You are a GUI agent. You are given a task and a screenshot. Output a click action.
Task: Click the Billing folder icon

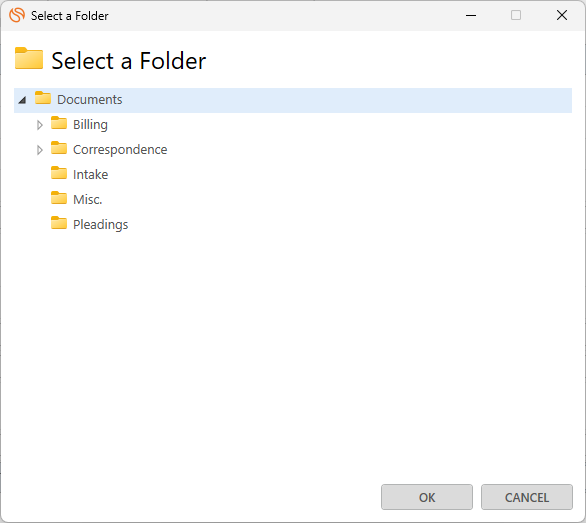tap(59, 123)
